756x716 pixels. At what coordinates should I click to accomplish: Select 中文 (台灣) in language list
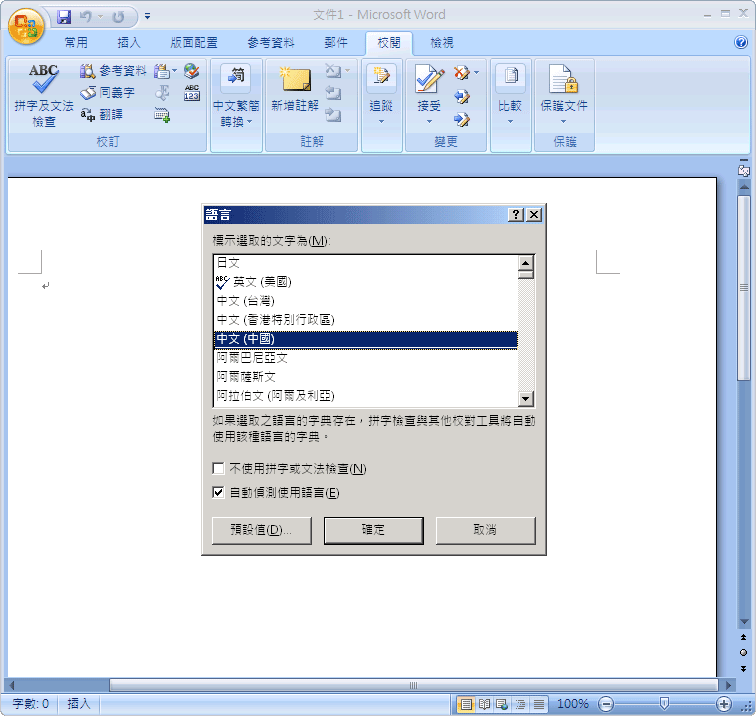(x=365, y=301)
